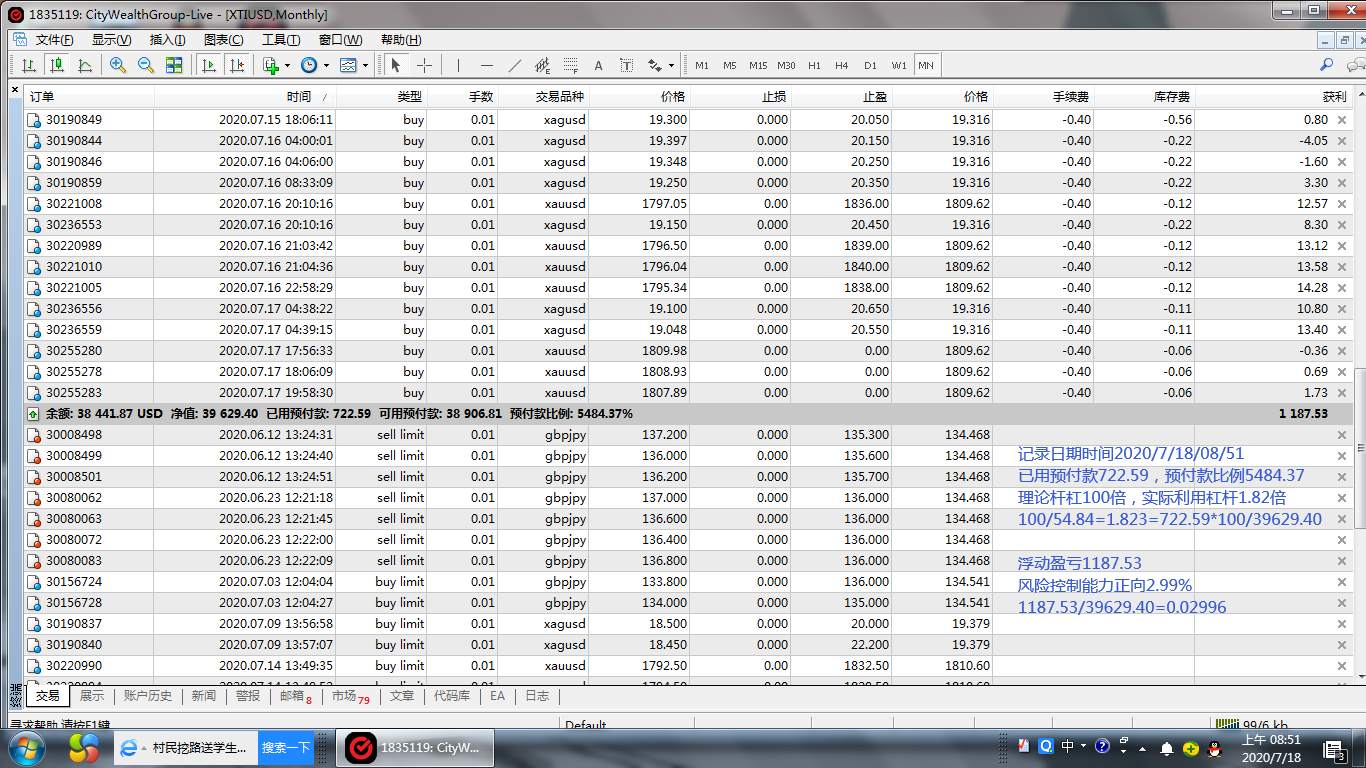Expand the arrow objects dropdown

click(671, 65)
